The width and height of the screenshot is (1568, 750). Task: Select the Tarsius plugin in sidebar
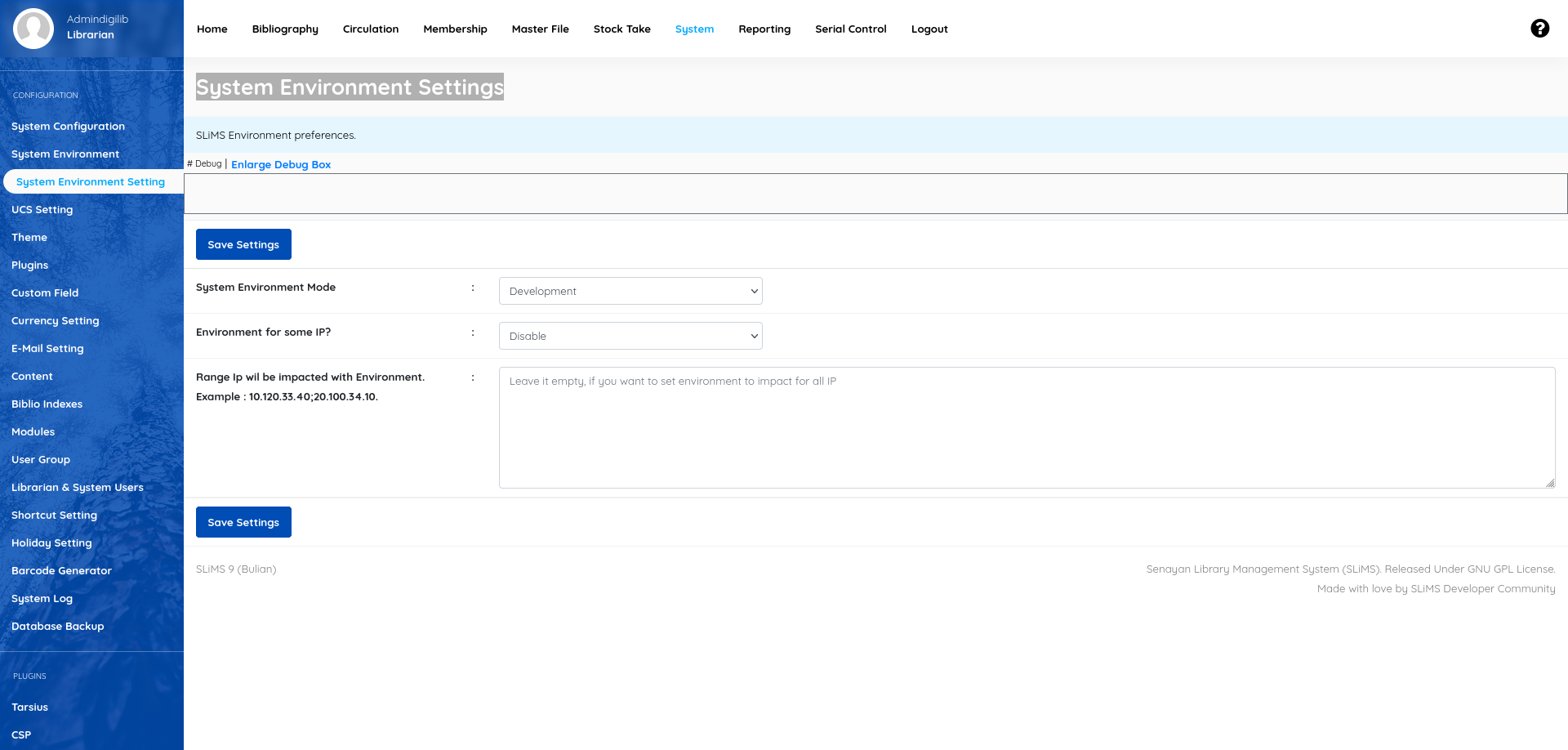[29, 707]
